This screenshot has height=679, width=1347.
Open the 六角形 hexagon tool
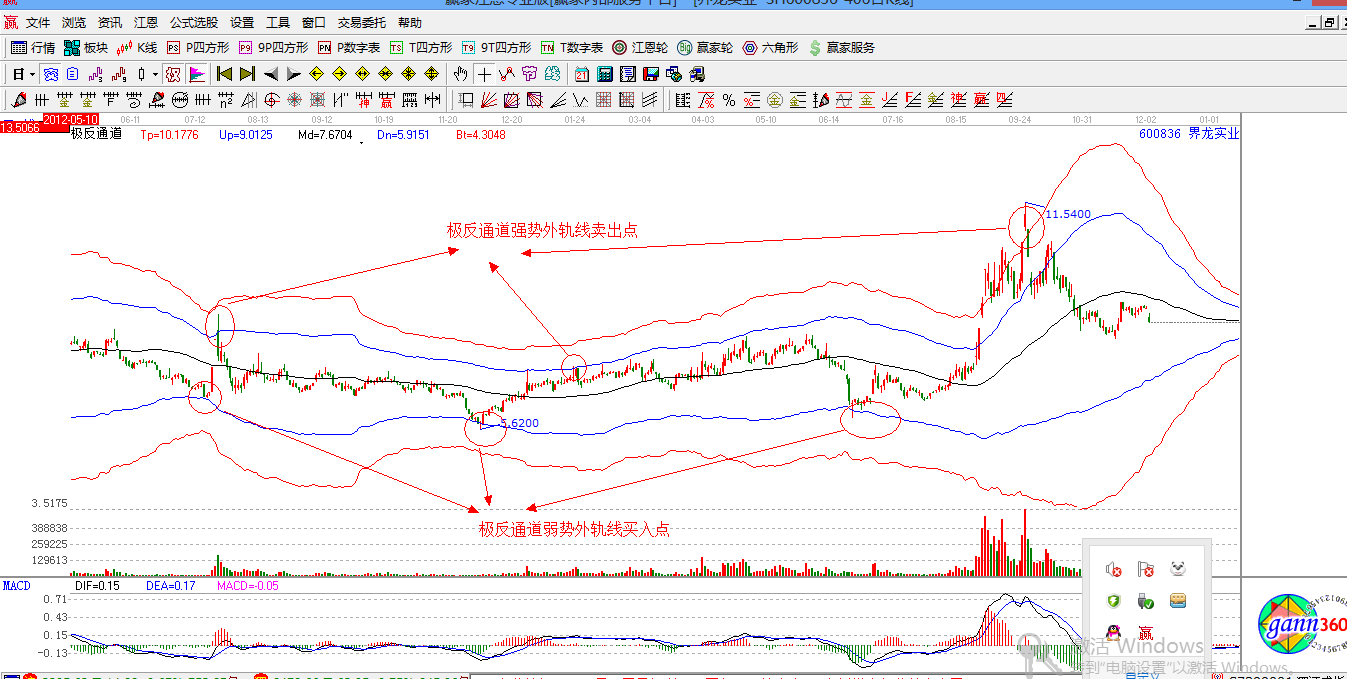coord(770,47)
